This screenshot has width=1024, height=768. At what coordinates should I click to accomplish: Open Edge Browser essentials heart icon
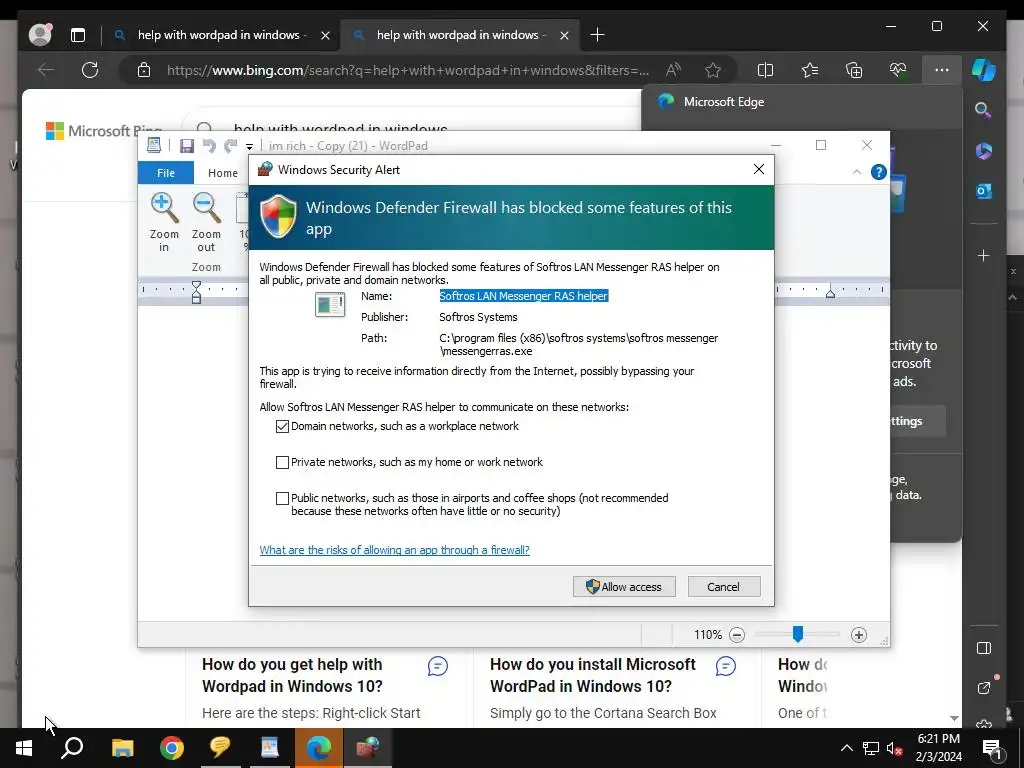[x=898, y=70]
